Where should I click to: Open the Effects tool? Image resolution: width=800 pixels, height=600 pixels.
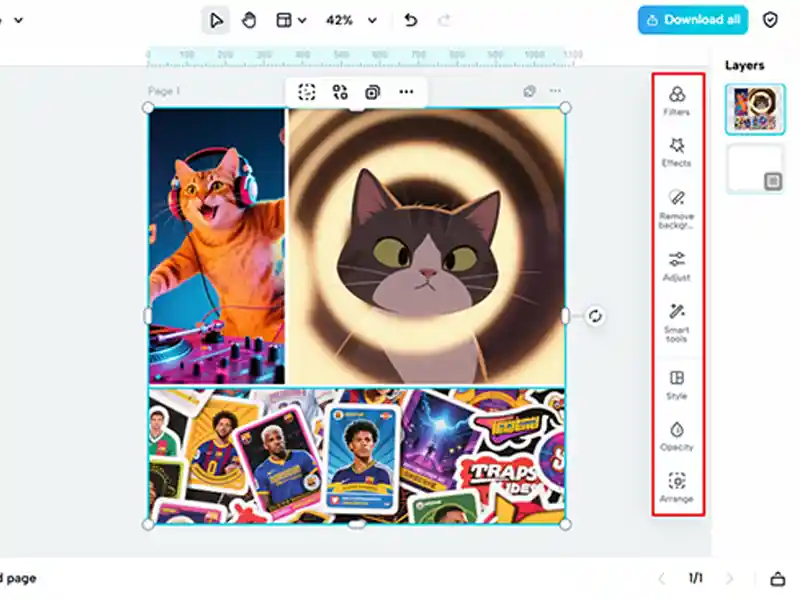tap(677, 151)
